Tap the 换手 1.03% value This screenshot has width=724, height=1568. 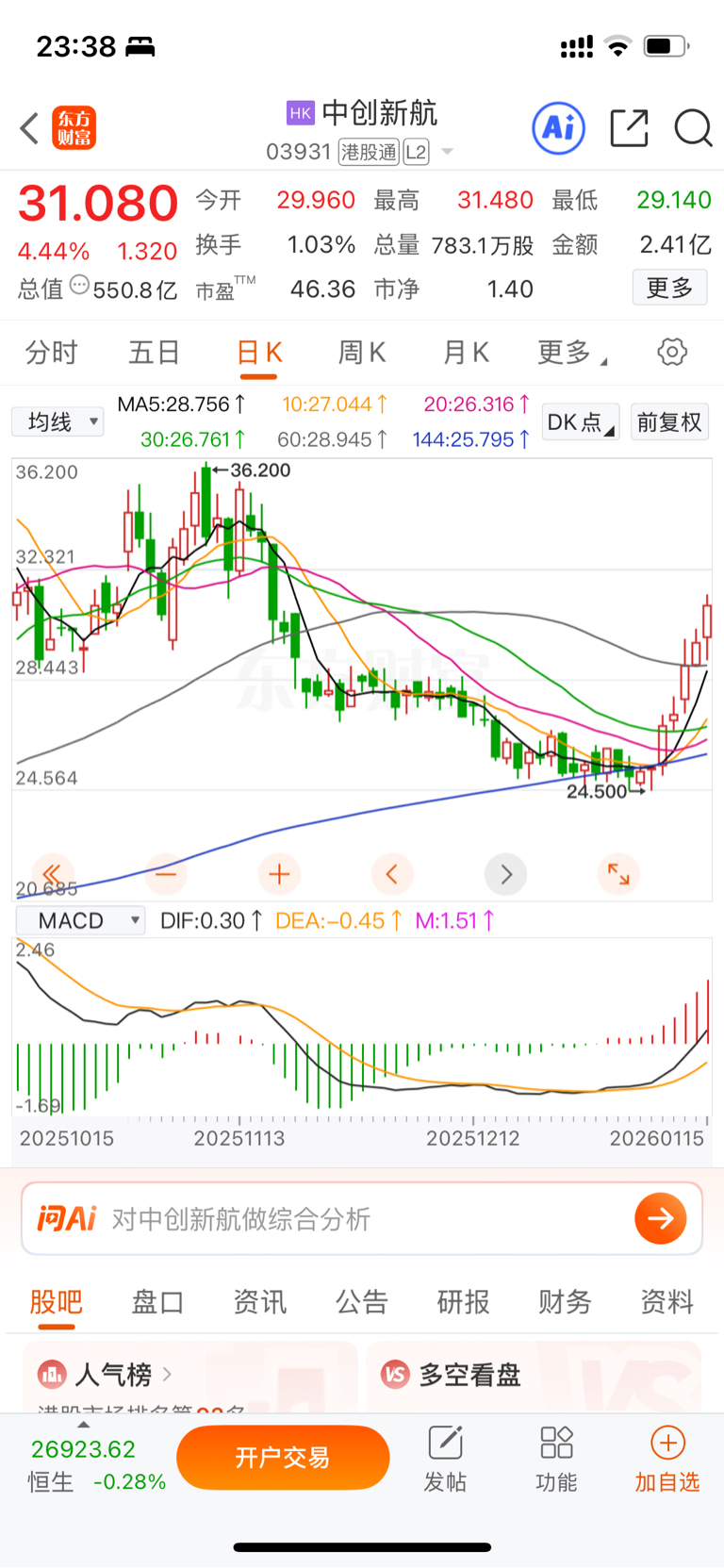321,245
